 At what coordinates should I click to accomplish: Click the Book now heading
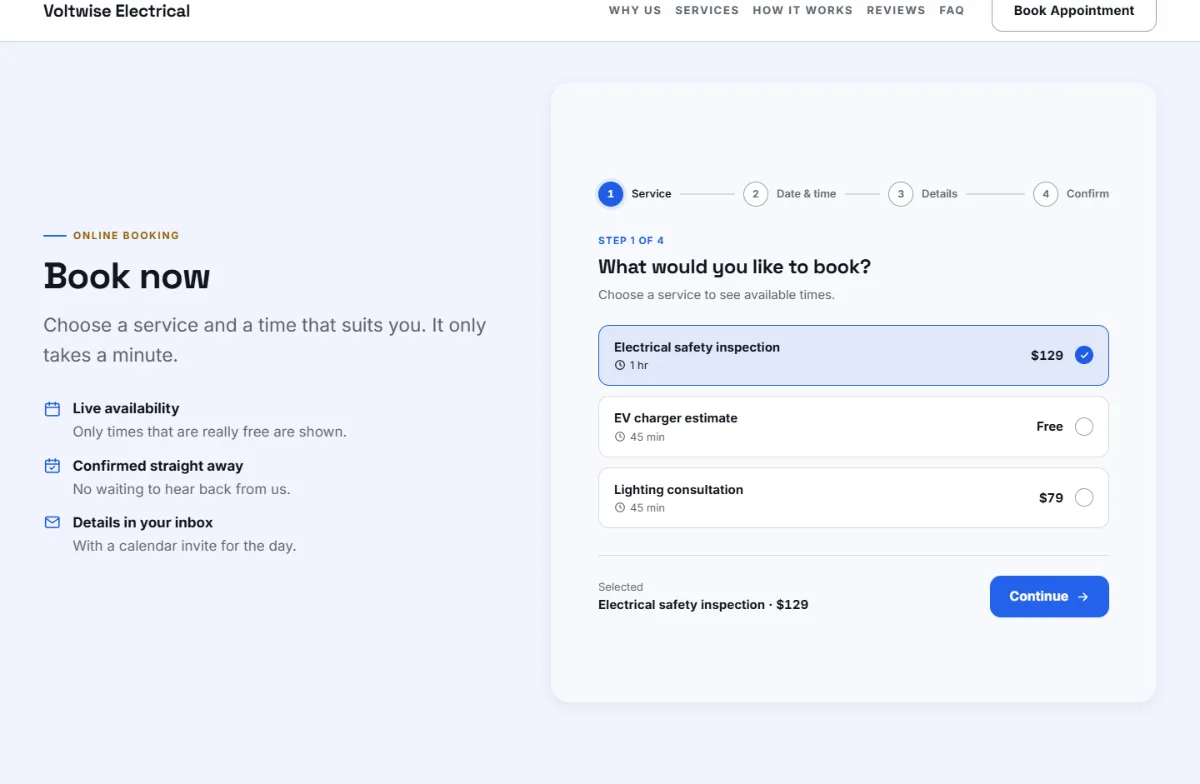click(x=127, y=276)
